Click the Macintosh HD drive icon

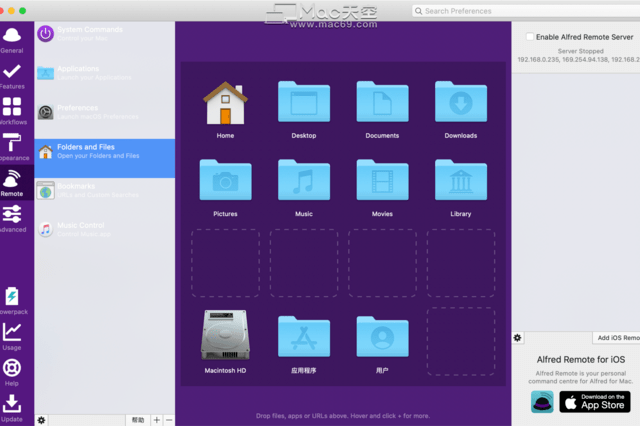click(225, 335)
